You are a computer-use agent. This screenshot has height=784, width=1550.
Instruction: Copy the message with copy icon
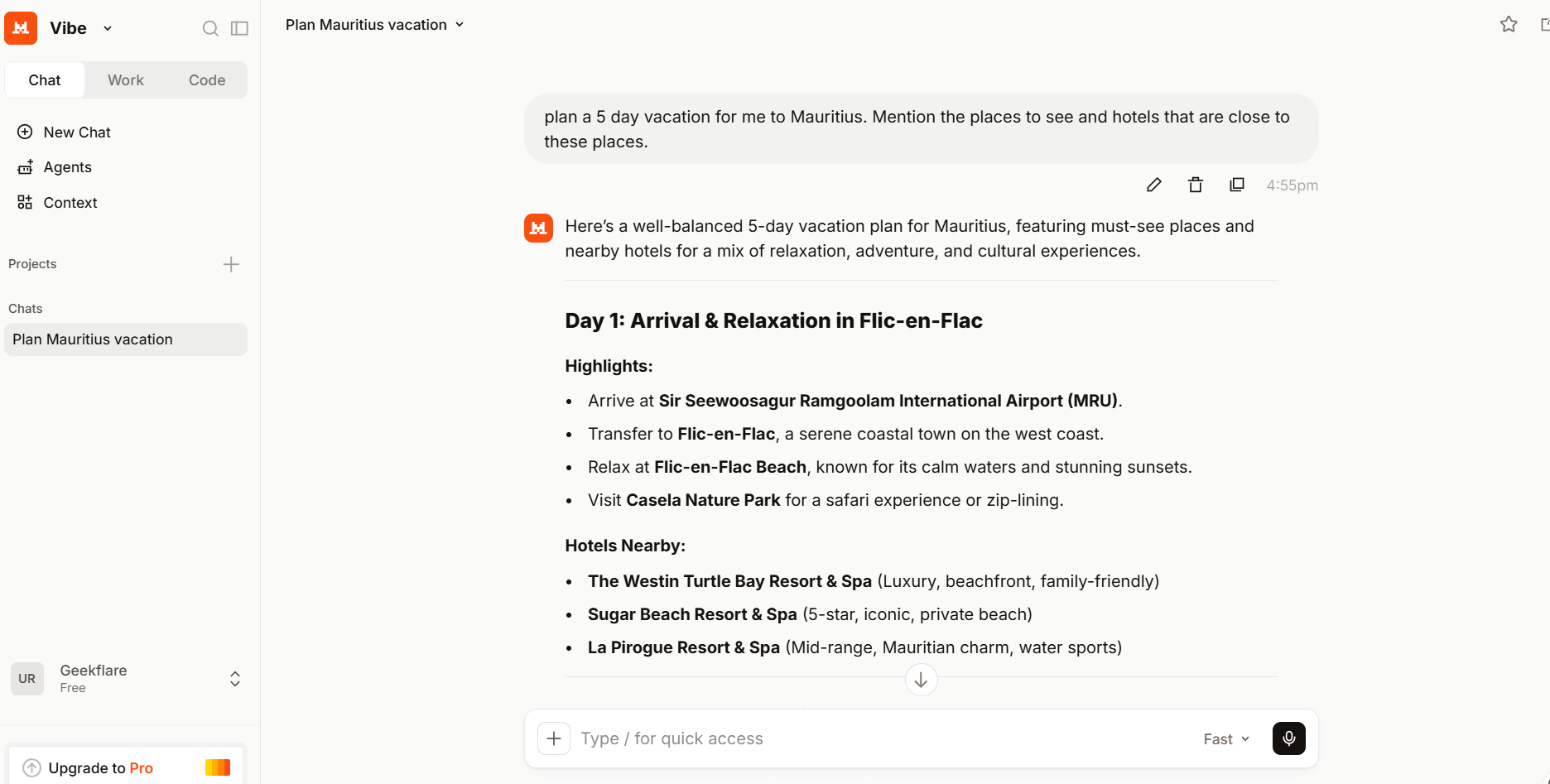click(1236, 185)
